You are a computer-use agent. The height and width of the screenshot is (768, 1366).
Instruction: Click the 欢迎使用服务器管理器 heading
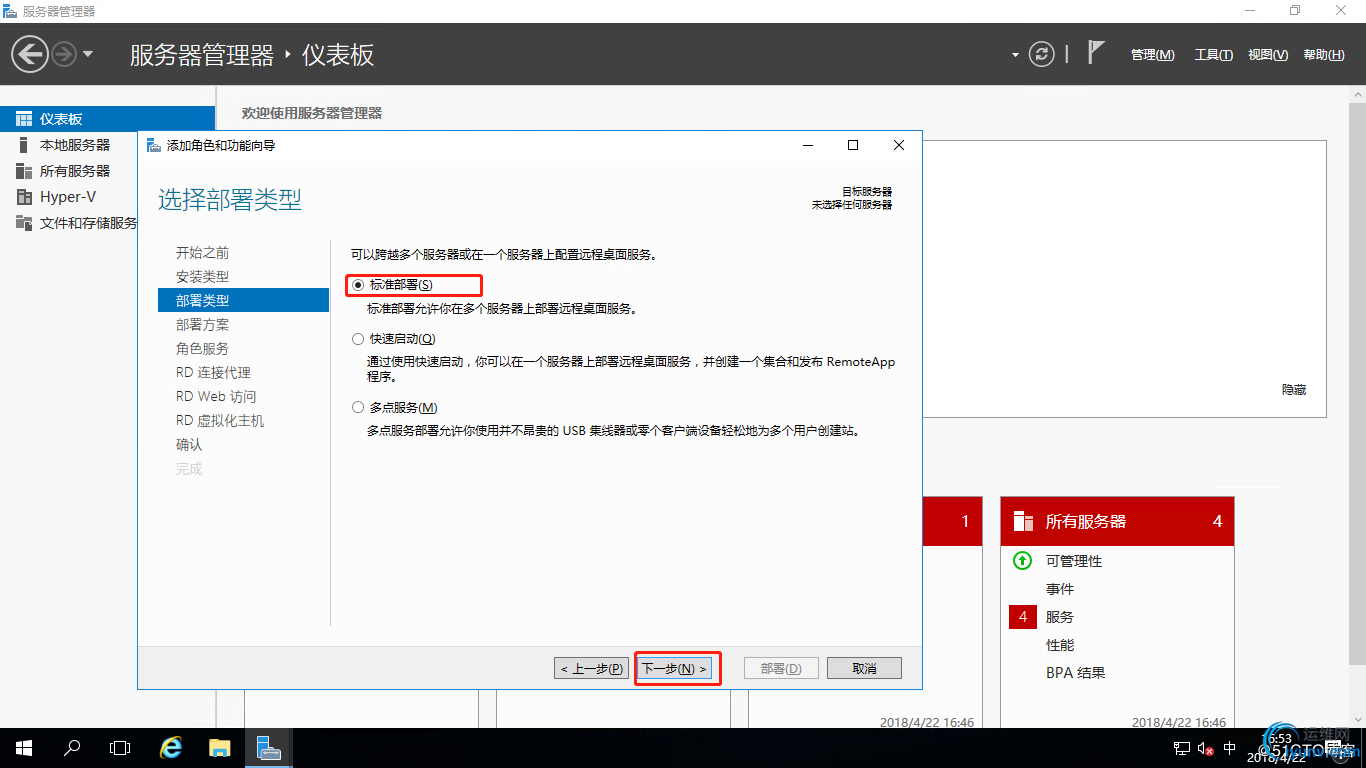pos(312,114)
